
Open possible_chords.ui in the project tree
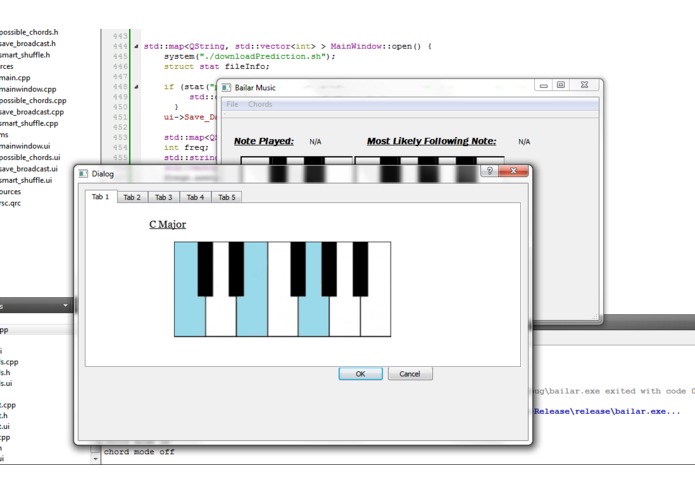tap(30, 157)
